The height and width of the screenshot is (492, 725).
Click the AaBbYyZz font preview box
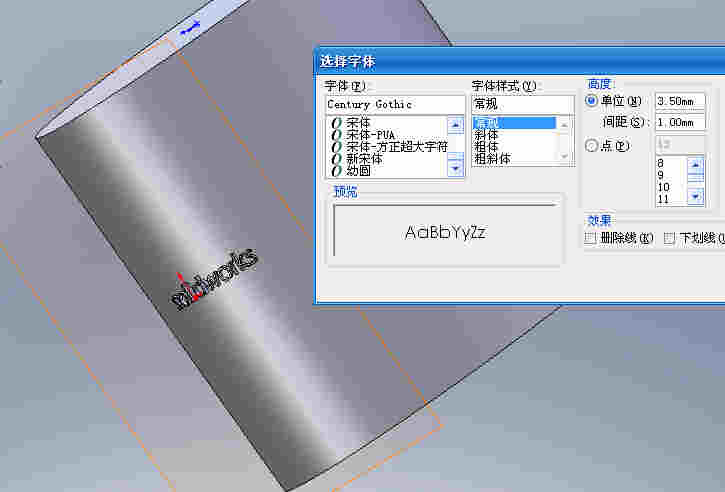click(445, 231)
